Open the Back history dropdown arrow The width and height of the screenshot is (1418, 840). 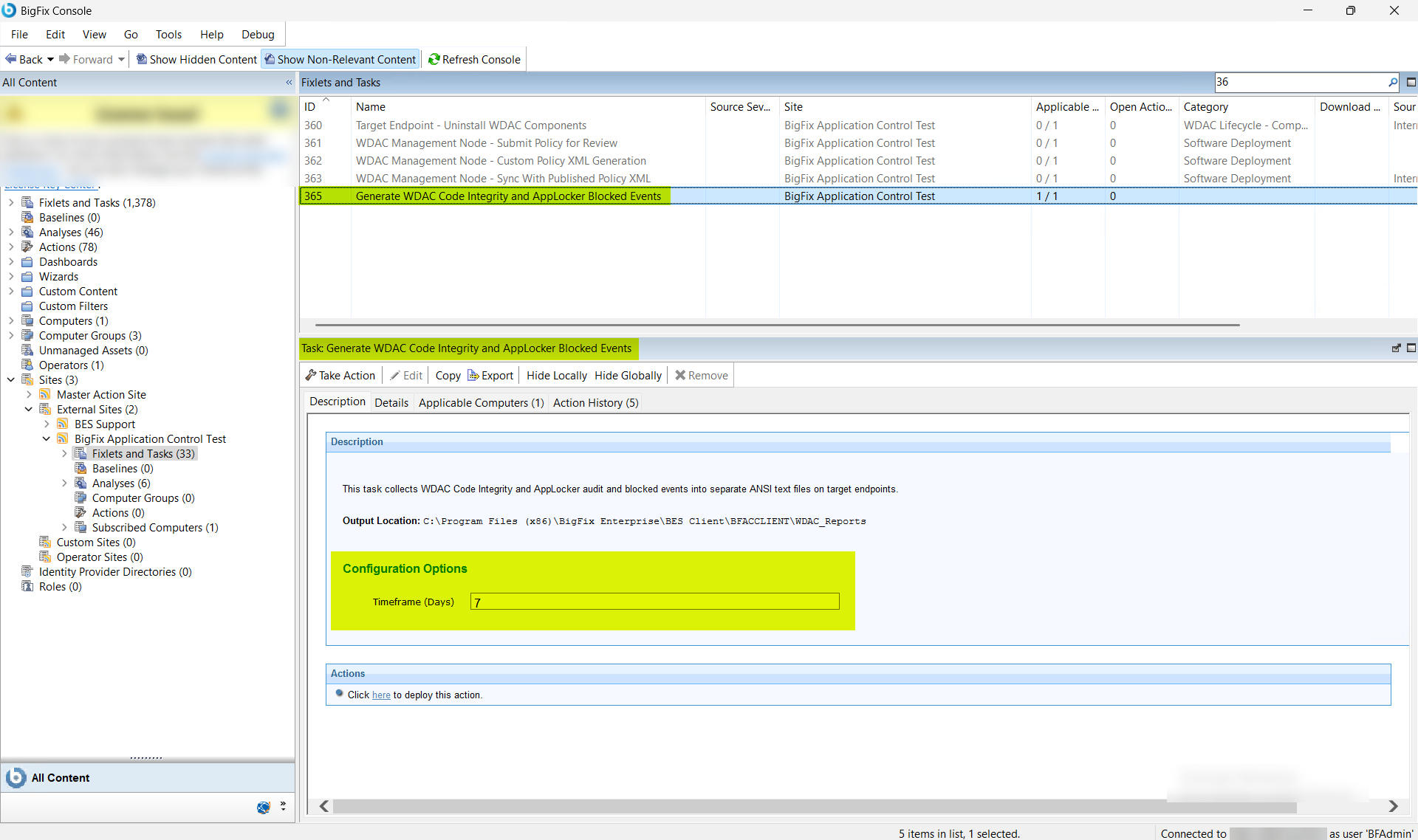click(x=50, y=59)
